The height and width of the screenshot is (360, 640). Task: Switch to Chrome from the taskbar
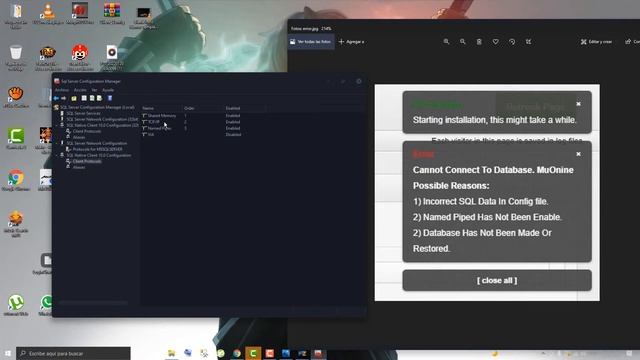(237, 353)
